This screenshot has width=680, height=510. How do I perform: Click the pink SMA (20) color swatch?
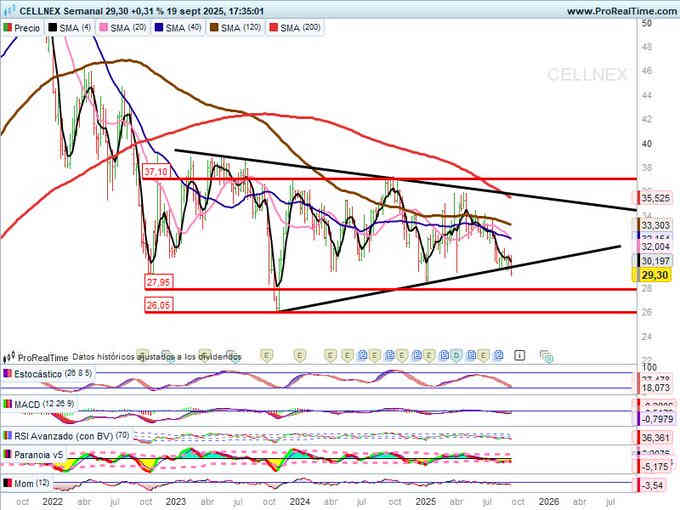104,28
